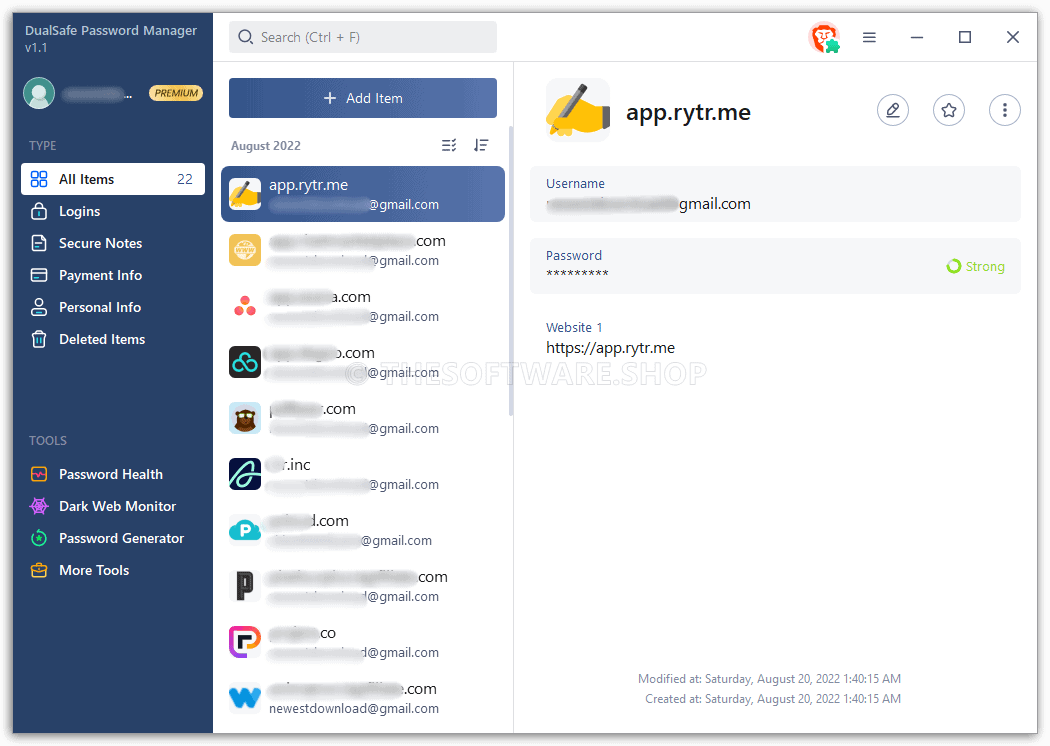Select the app.rytr.me list entry

point(362,194)
